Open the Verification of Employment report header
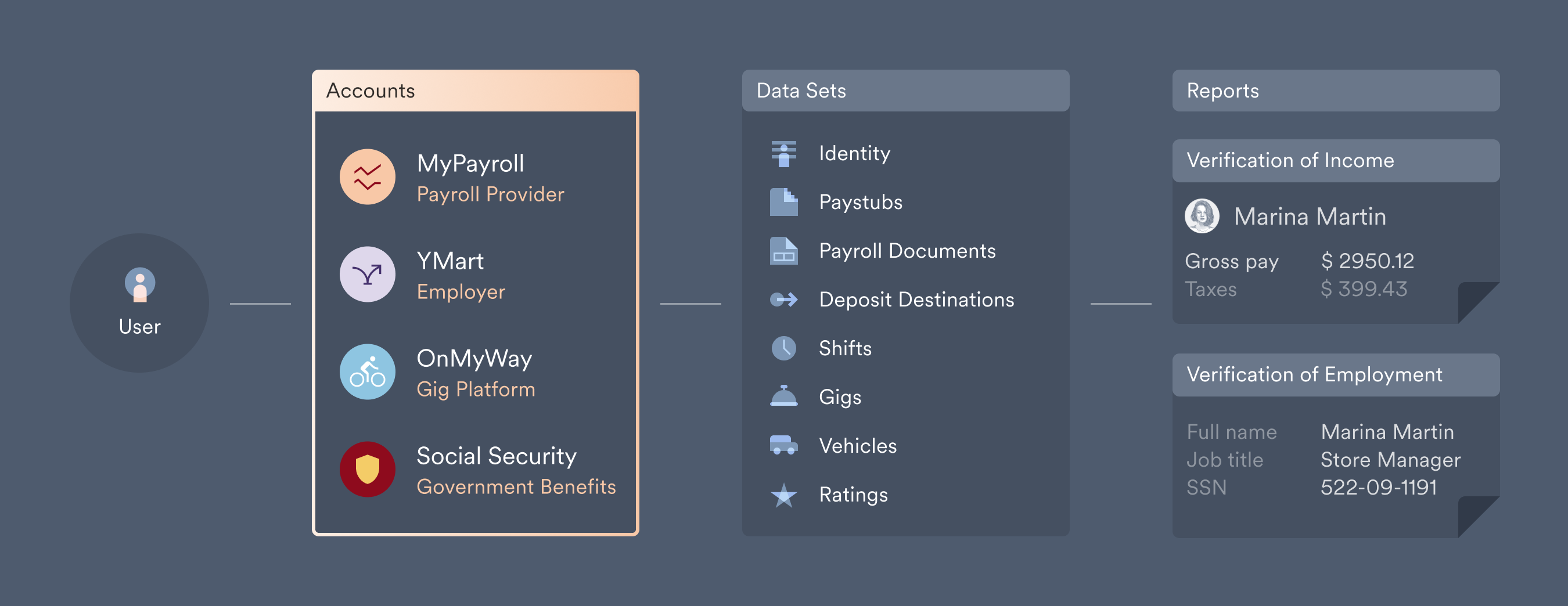 (1336, 375)
